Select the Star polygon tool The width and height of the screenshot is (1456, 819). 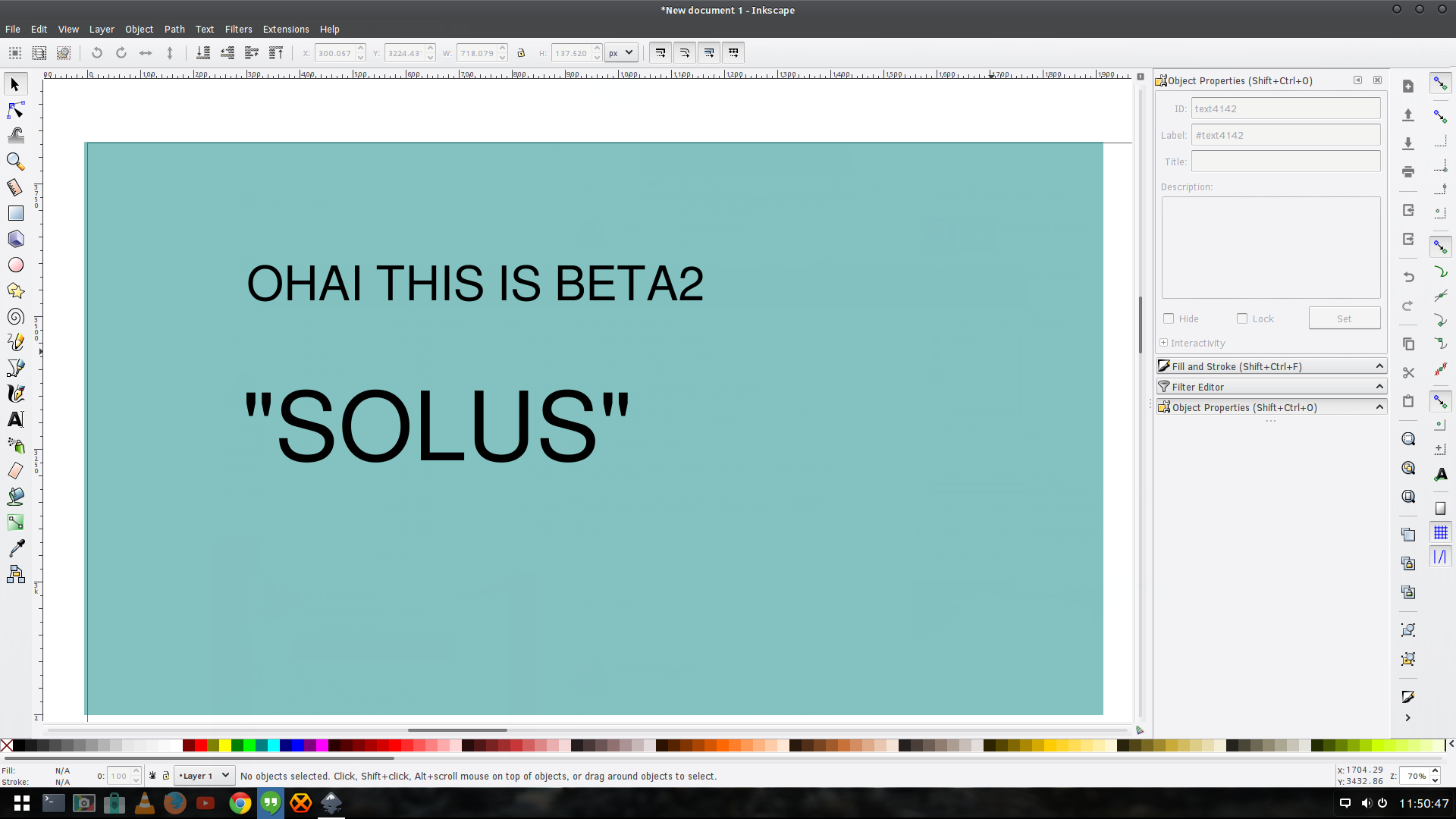(15, 290)
